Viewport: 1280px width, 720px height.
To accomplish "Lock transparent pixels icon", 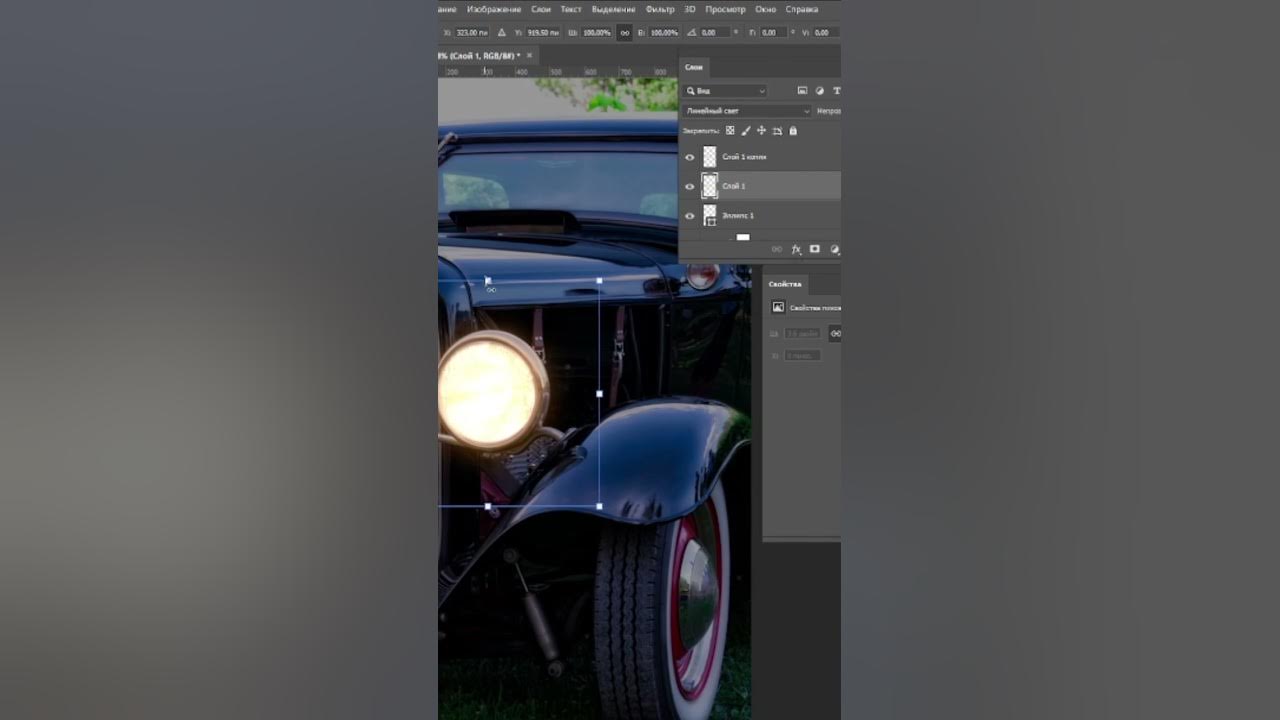I will (730, 131).
